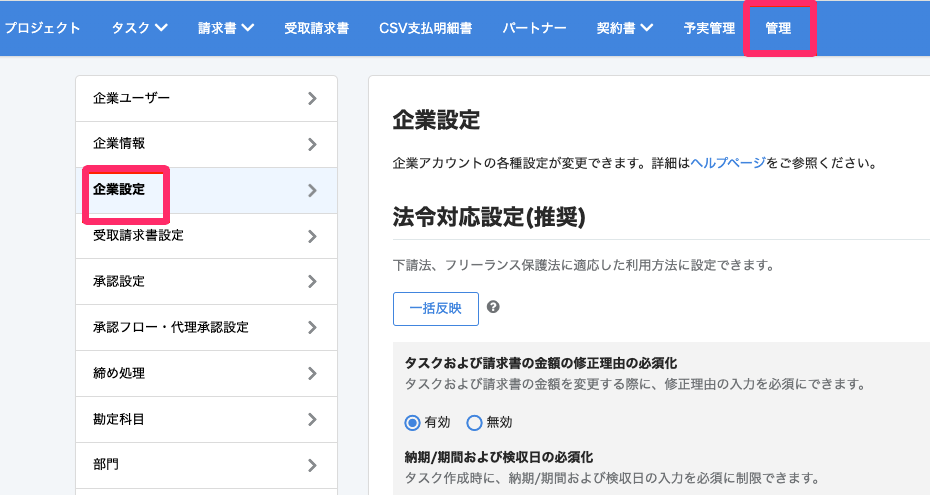930x495 pixels.
Task: Click the chevron arrow next to 企業ユーザー
Action: point(313,98)
